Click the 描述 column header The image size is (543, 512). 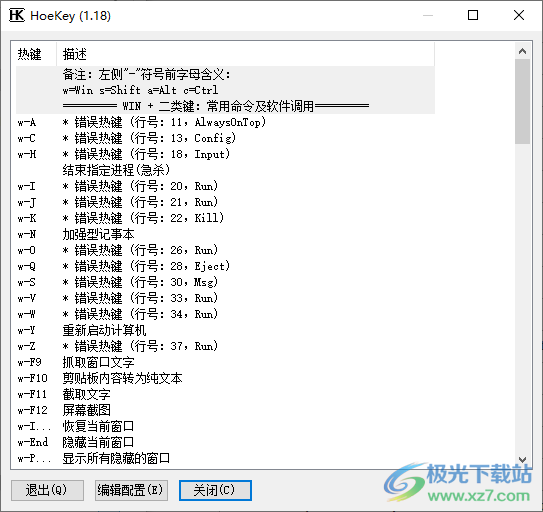[245, 54]
